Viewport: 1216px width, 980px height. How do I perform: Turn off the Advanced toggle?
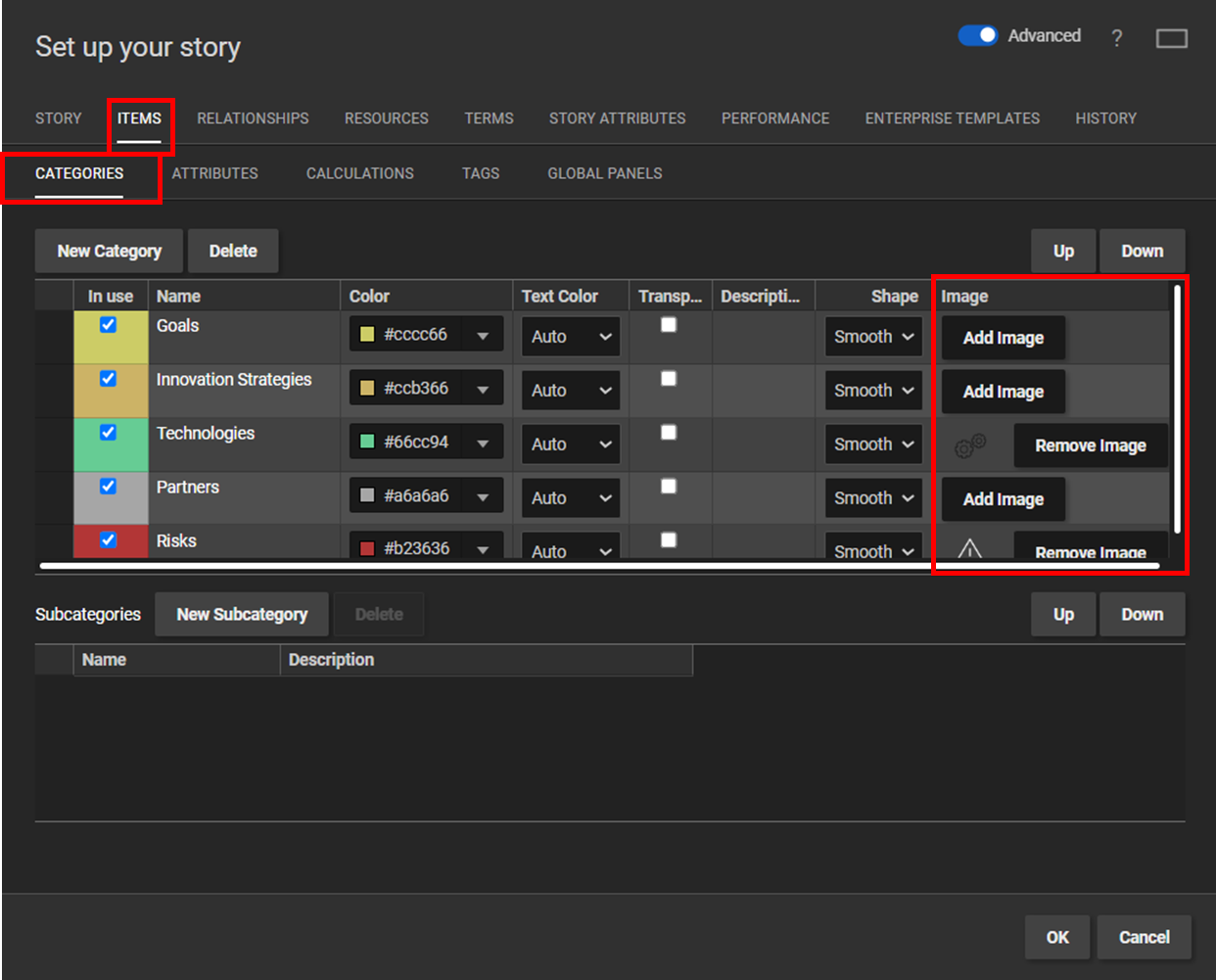tap(977, 35)
